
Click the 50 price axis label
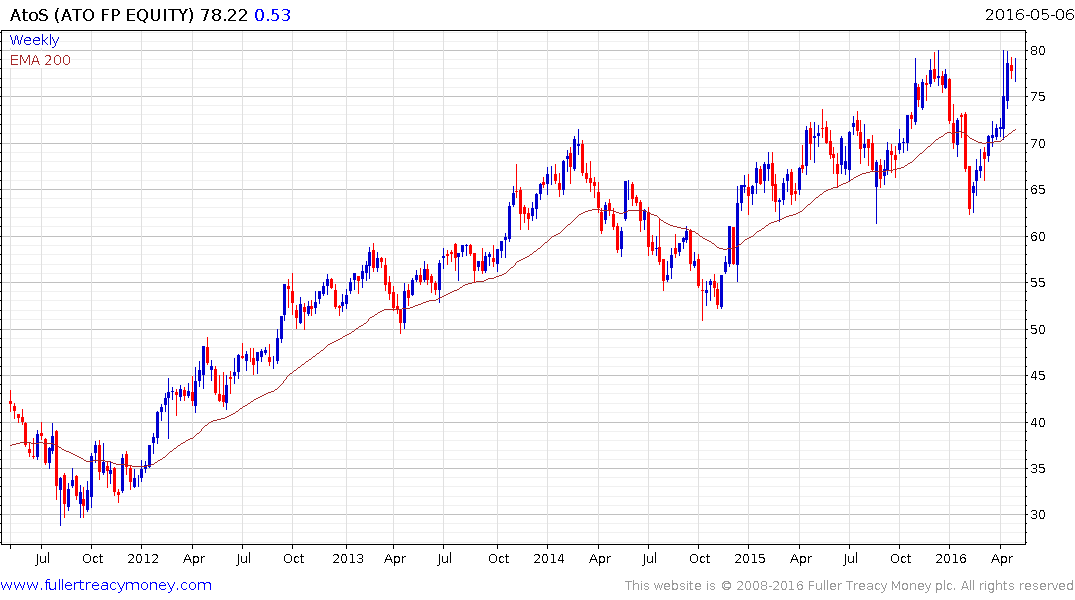point(1037,329)
